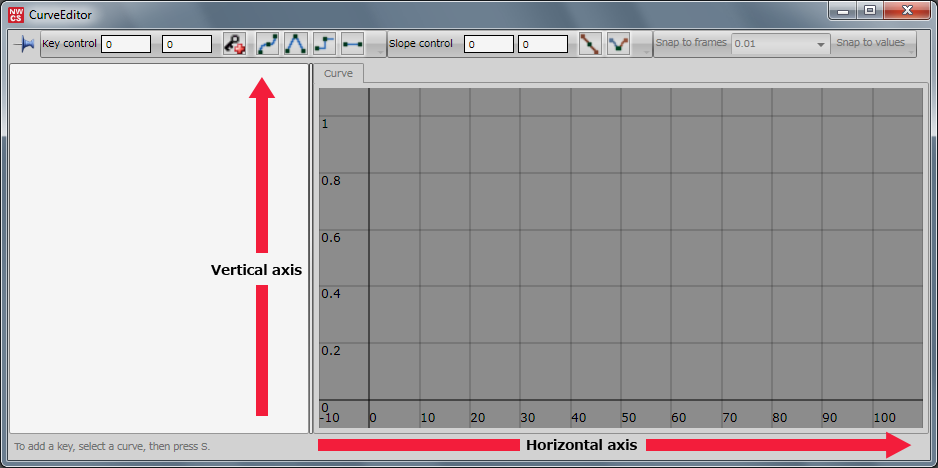Image resolution: width=938 pixels, height=468 pixels.
Task: Click the straight slope icon
Action: [590, 44]
